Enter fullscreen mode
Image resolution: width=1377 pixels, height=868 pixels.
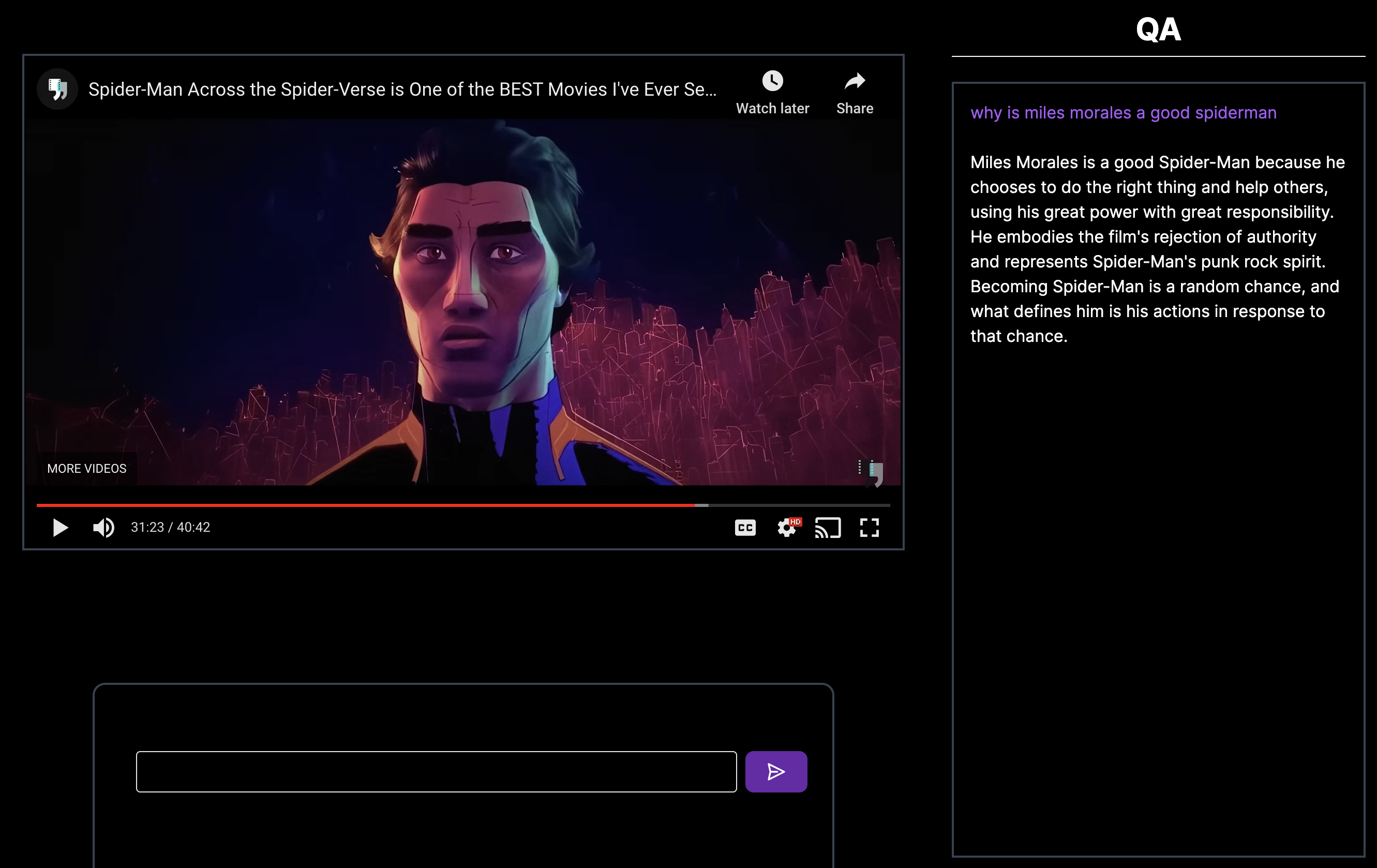[869, 527]
